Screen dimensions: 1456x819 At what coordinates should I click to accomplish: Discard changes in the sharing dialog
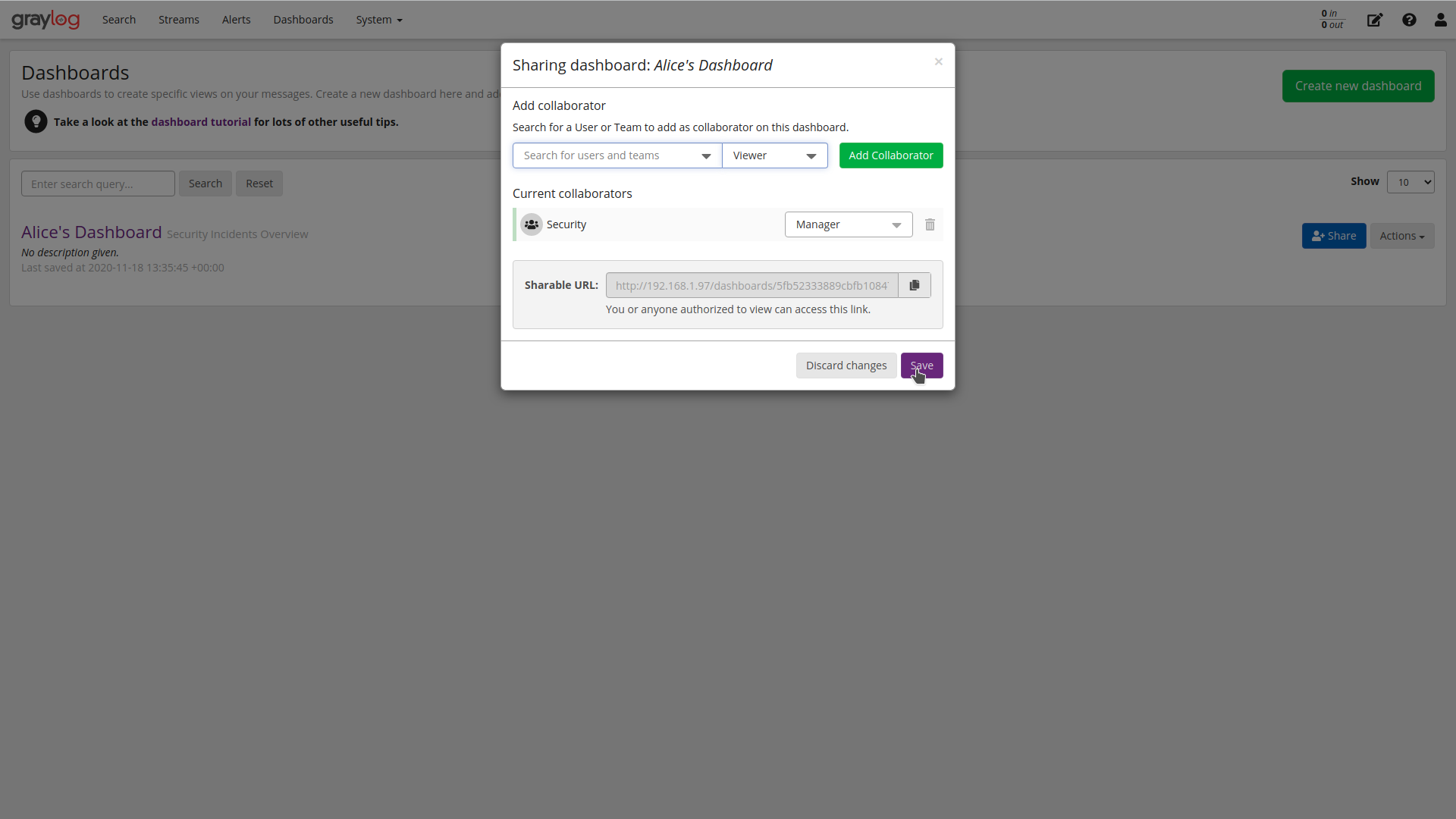pyautogui.click(x=846, y=365)
